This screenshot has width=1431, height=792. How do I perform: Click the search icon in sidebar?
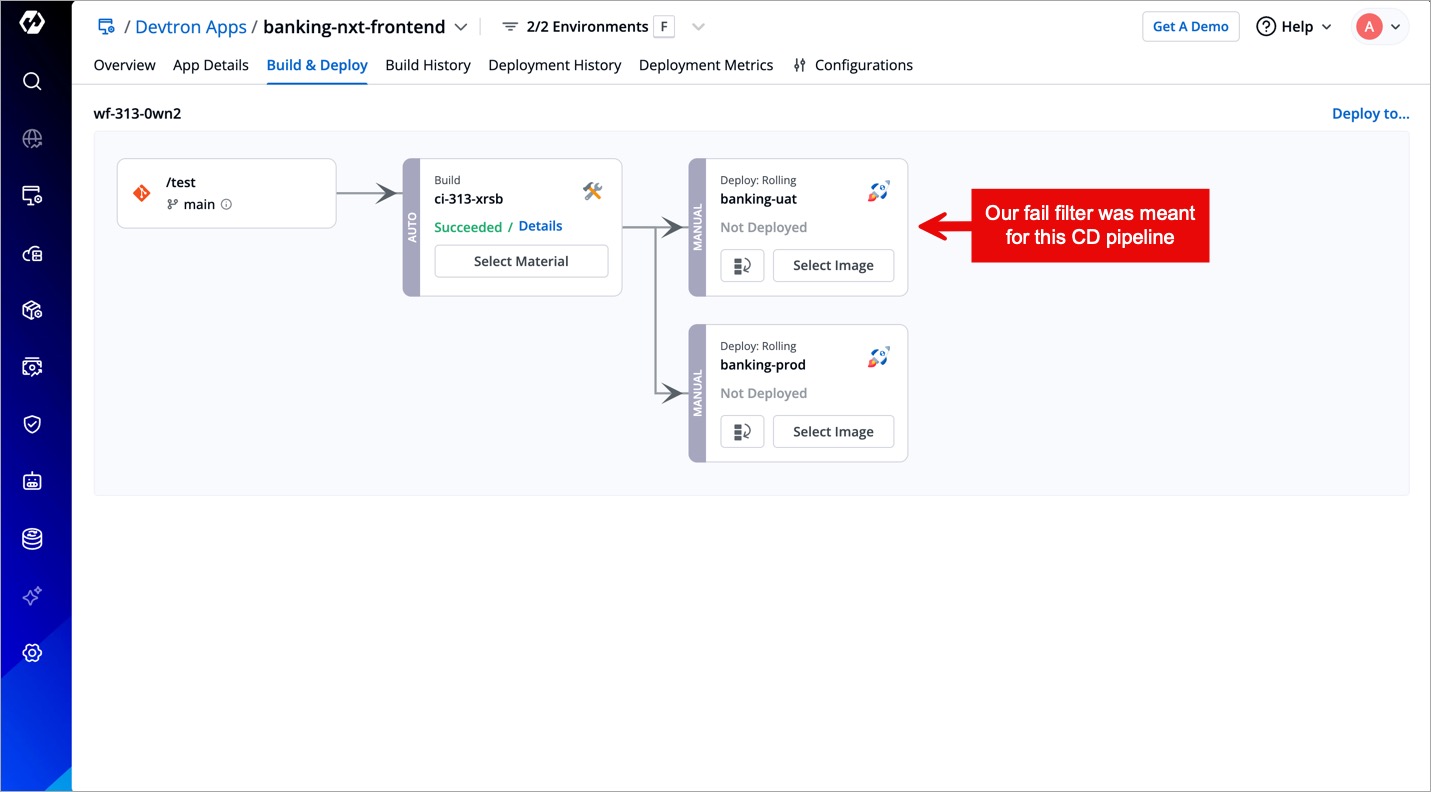[32, 81]
